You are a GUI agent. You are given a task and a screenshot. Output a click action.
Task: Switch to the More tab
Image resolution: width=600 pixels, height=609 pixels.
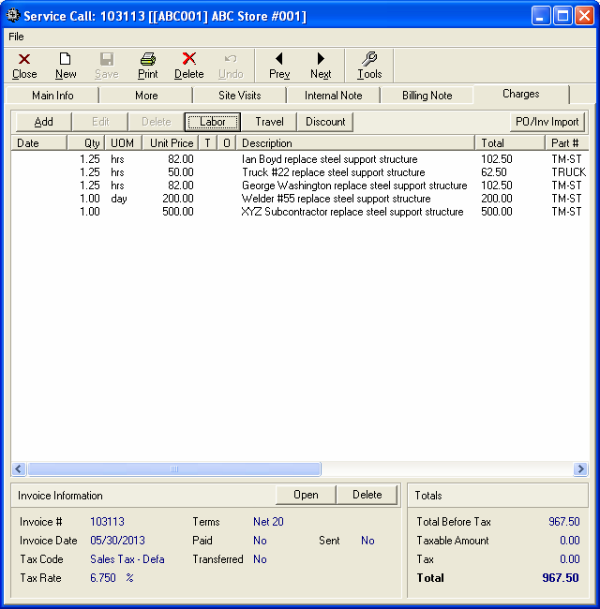pos(146,96)
